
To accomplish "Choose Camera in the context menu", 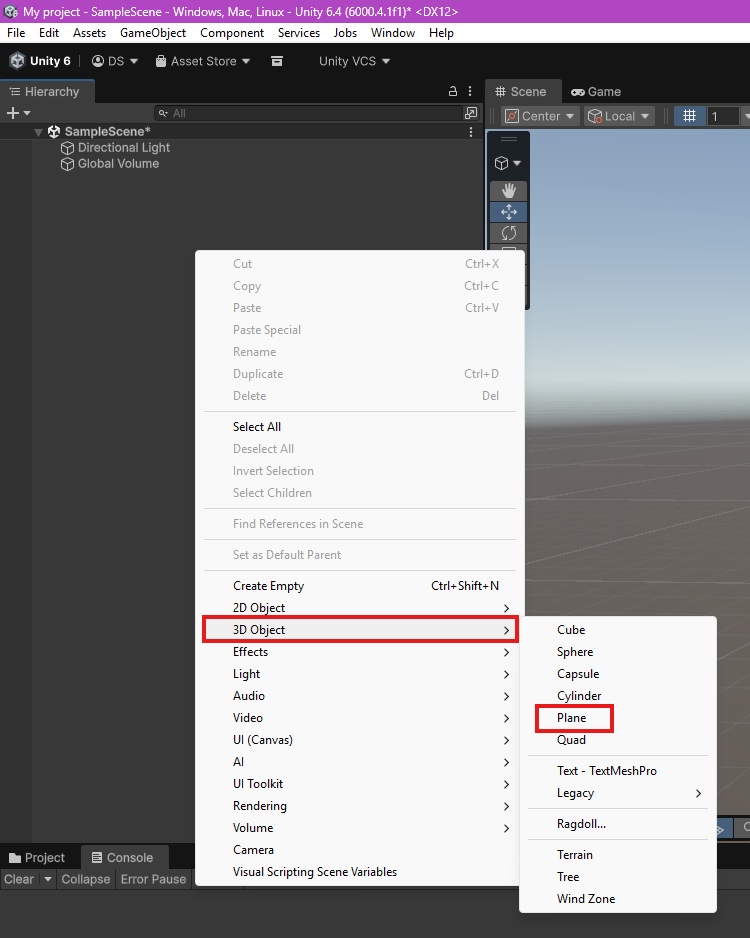I will pyautogui.click(x=360, y=850).
